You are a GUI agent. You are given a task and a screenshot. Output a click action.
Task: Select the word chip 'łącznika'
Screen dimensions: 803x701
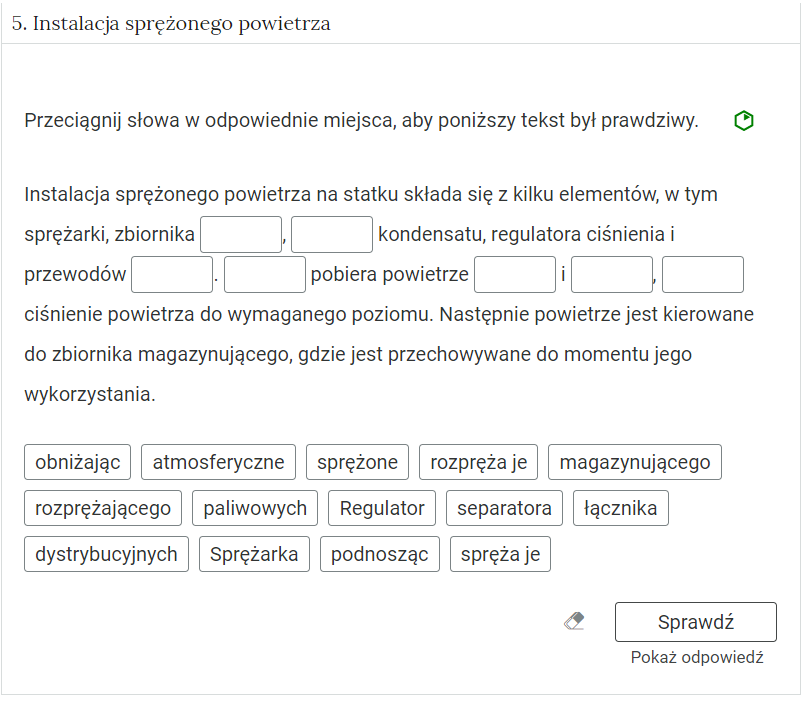click(620, 508)
